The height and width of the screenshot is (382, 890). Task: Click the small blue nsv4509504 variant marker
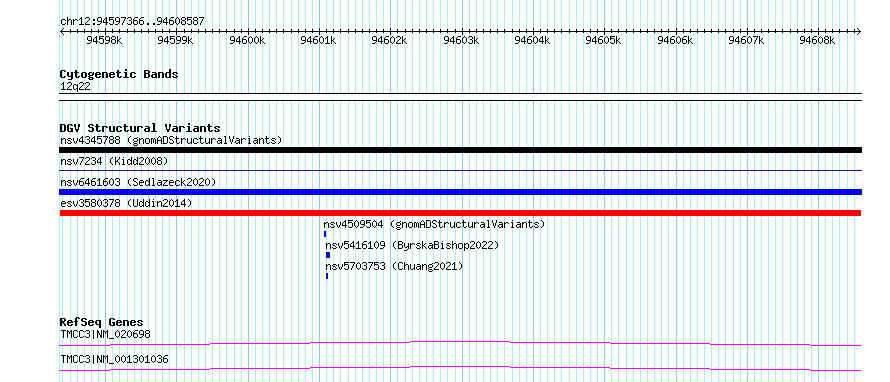pos(325,234)
